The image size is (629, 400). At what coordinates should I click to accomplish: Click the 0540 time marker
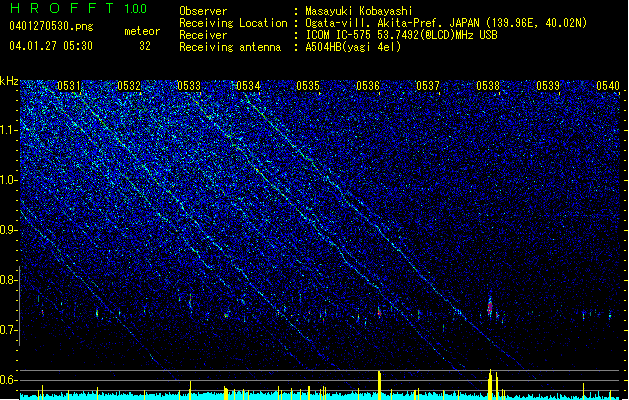(608, 86)
